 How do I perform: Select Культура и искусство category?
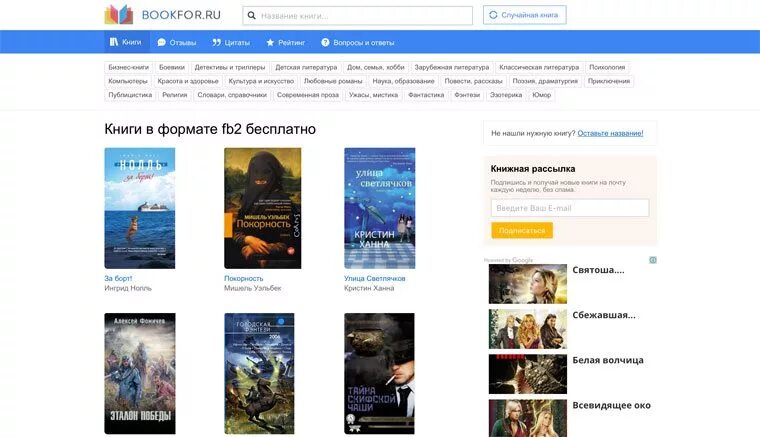pyautogui.click(x=261, y=81)
